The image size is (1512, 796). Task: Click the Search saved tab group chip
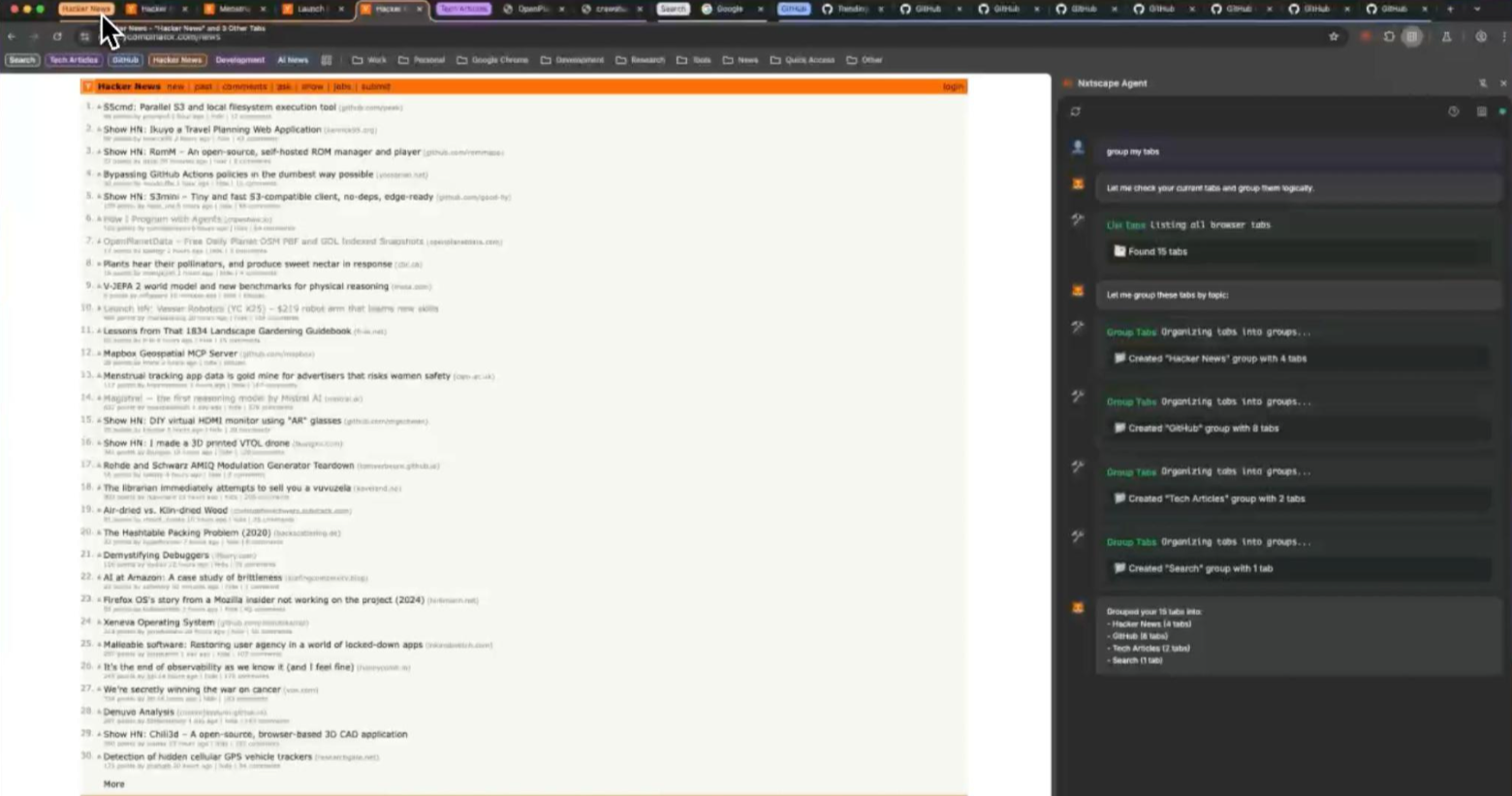pos(22,60)
